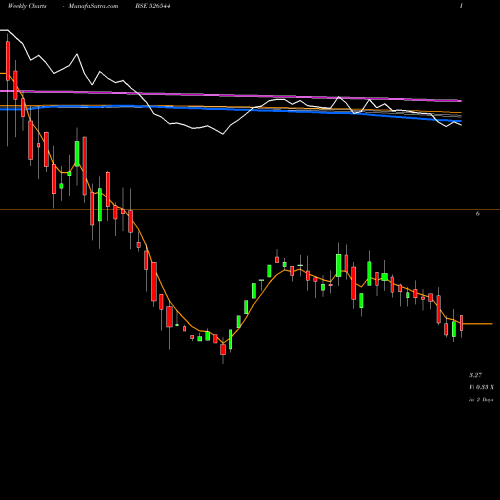The image size is (500, 500).
Task: Click the "6" price axis label
Action: pyautogui.click(x=478, y=214)
